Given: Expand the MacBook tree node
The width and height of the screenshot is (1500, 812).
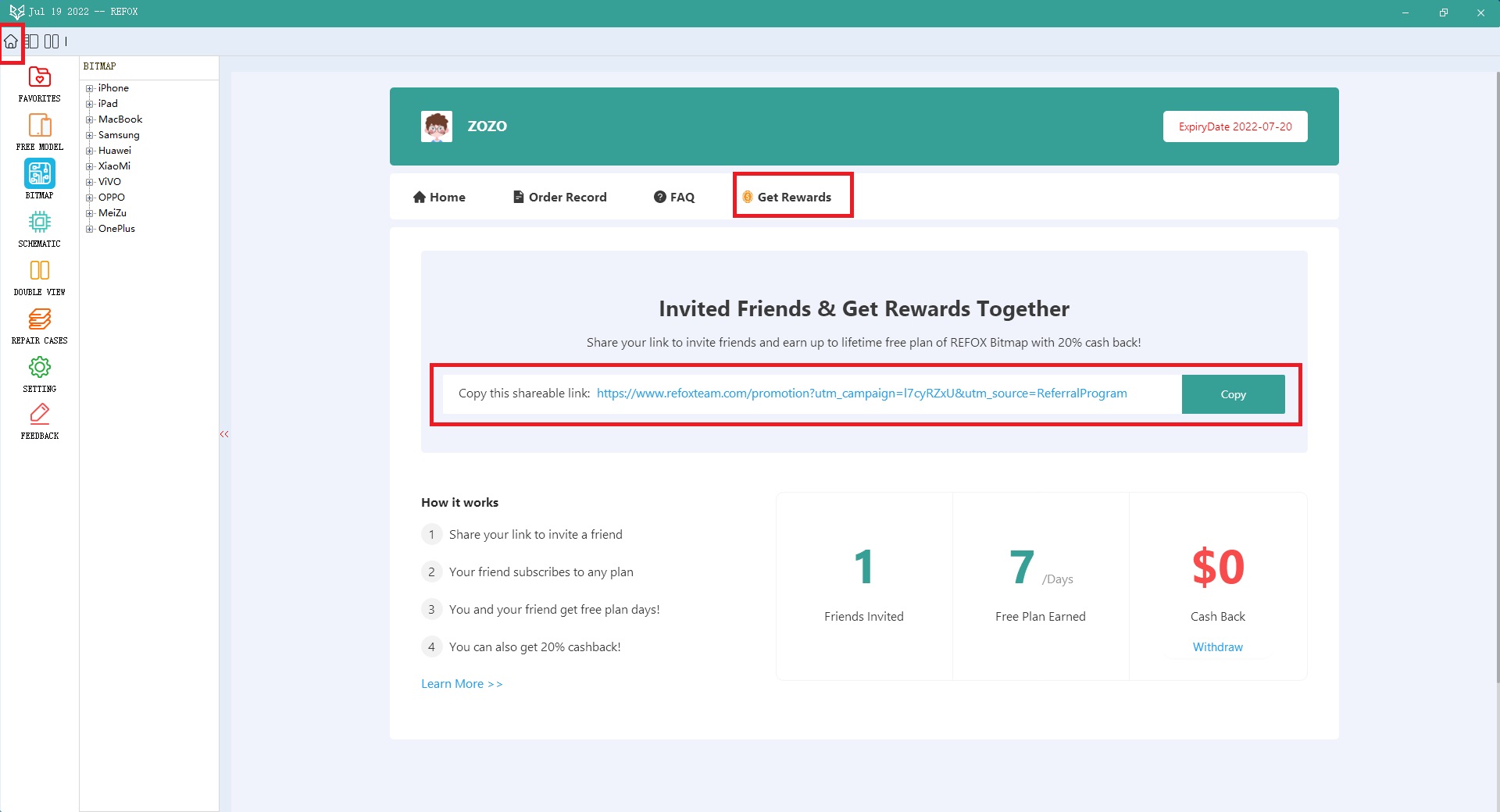Looking at the screenshot, I should [90, 119].
